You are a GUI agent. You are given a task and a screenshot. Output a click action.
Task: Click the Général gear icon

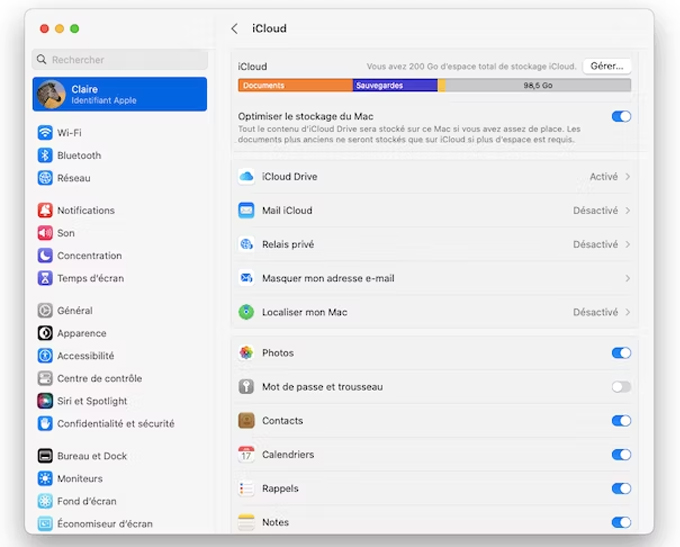point(45,311)
